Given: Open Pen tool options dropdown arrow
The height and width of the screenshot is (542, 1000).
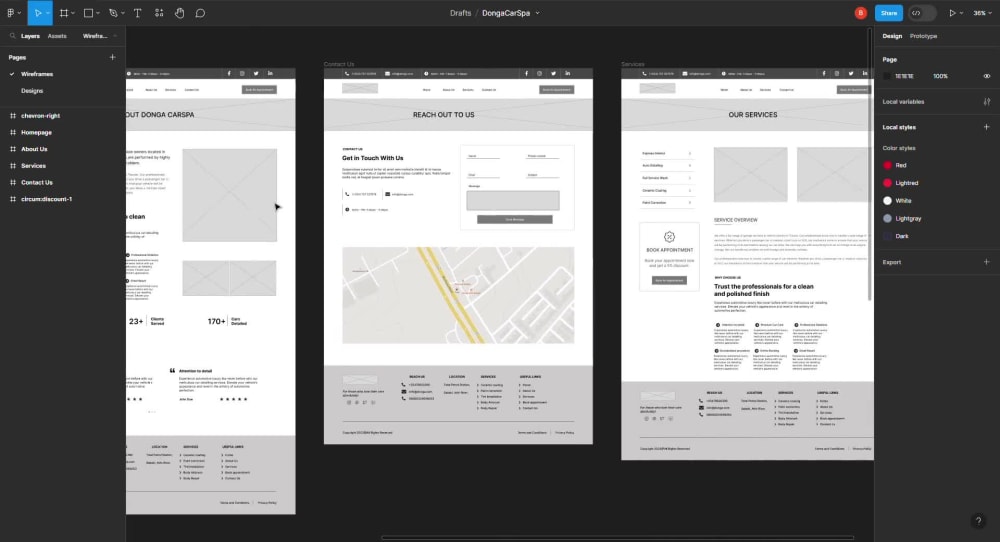Looking at the screenshot, I should point(122,13).
